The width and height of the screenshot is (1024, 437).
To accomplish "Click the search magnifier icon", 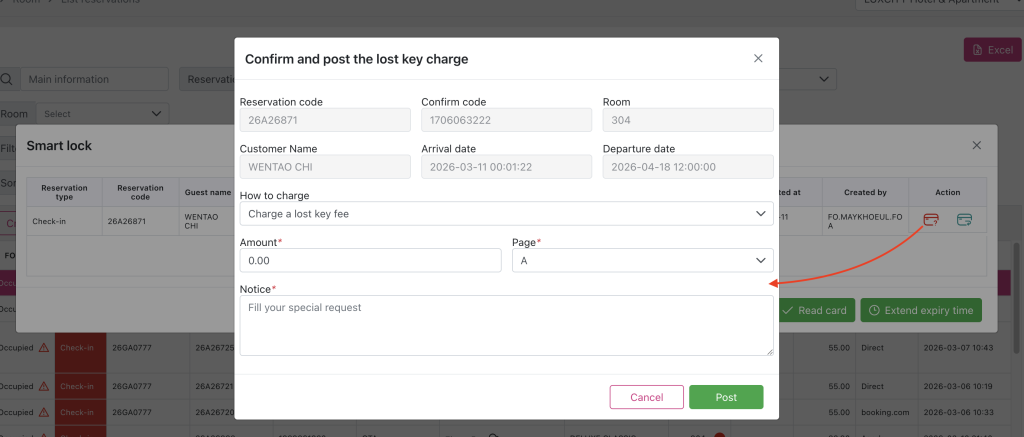I will (x=7, y=80).
